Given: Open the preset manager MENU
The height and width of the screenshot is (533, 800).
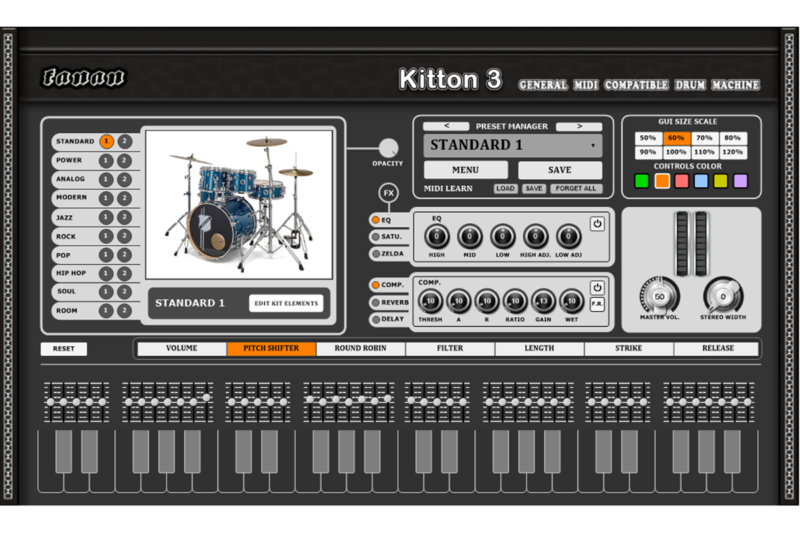Looking at the screenshot, I should pyautogui.click(x=465, y=170).
